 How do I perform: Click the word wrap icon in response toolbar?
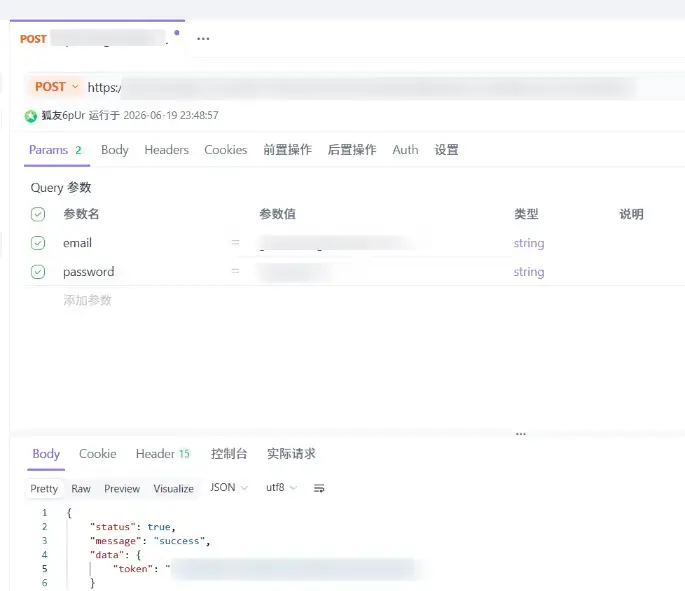[x=319, y=488]
